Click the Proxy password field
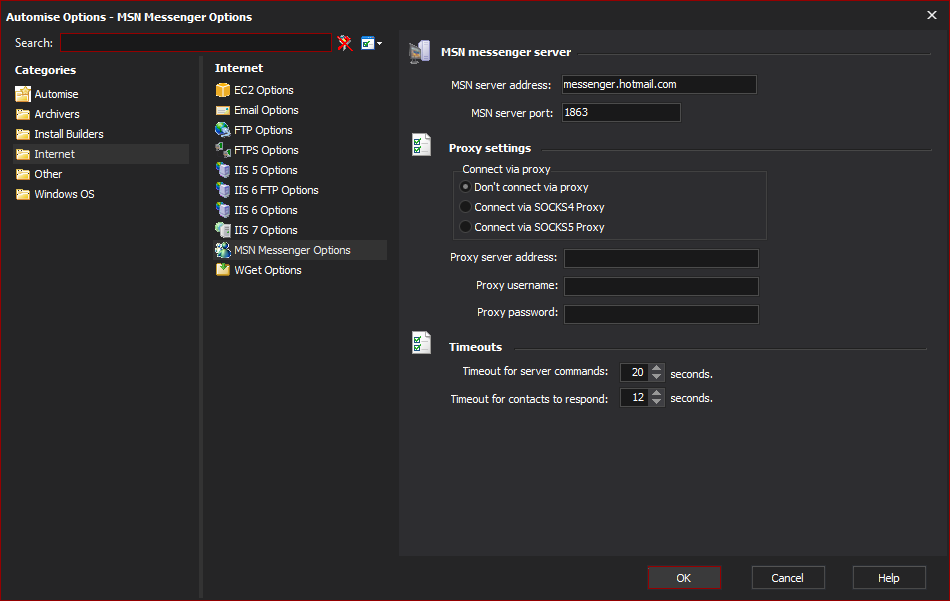This screenshot has height=601, width=950. point(661,314)
